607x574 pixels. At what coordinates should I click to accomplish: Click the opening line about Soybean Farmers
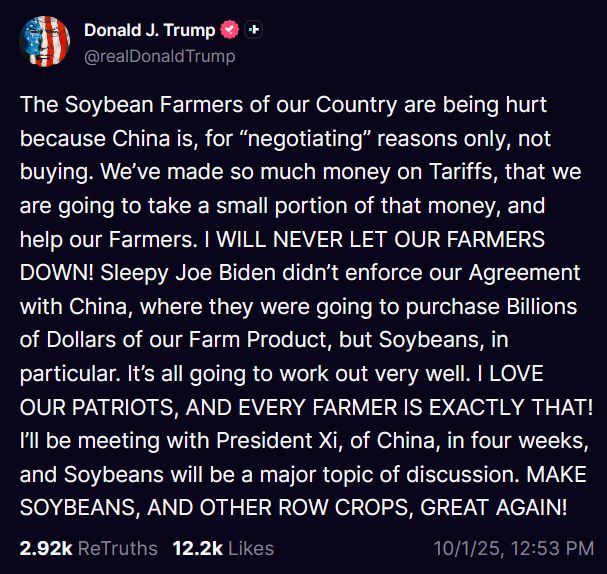(x=280, y=106)
